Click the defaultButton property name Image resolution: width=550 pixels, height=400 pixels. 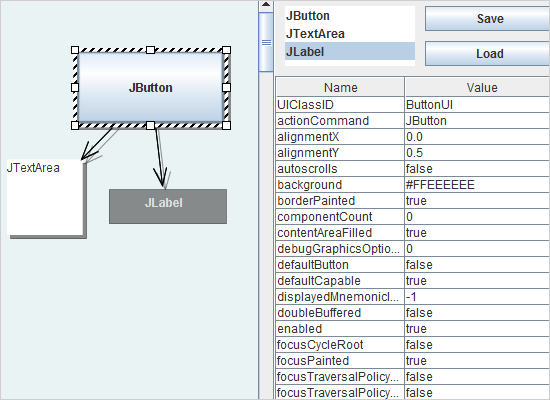(x=340, y=265)
